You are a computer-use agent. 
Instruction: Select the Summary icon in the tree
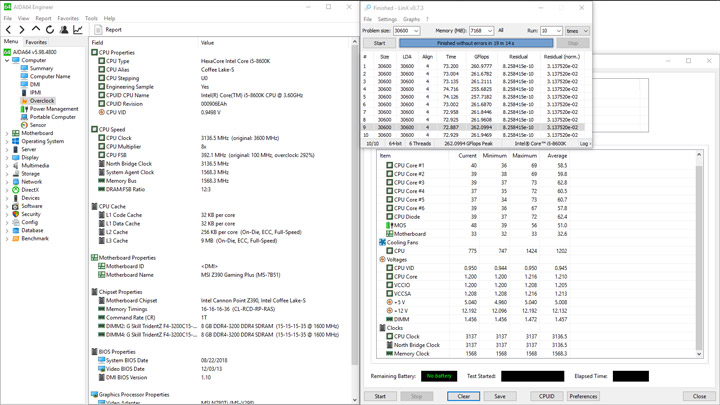[24, 68]
